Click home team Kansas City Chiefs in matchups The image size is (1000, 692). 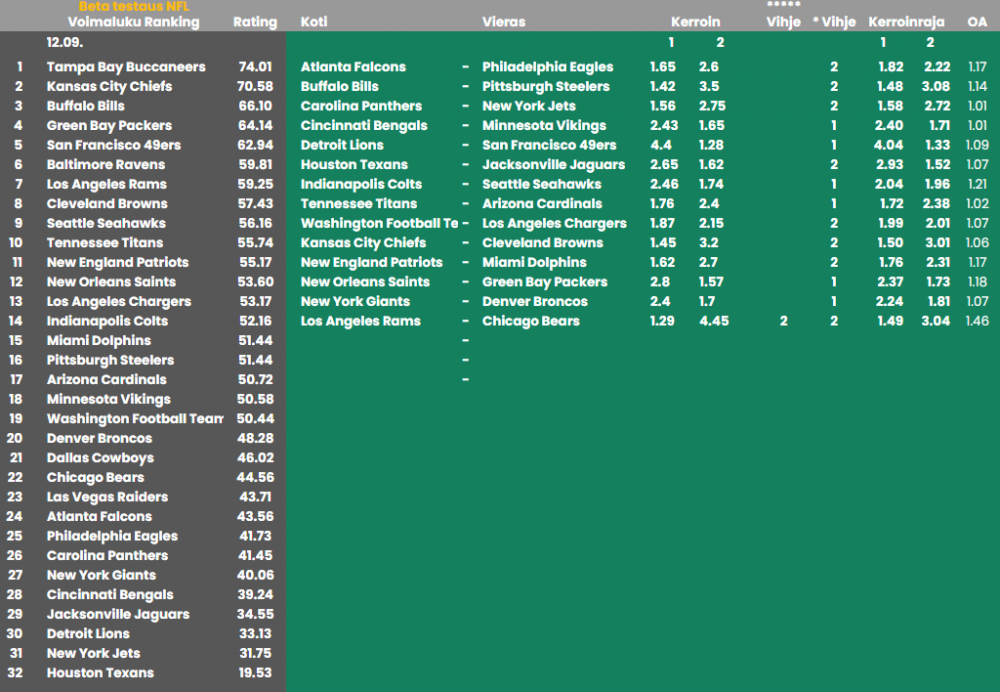pyautogui.click(x=363, y=243)
